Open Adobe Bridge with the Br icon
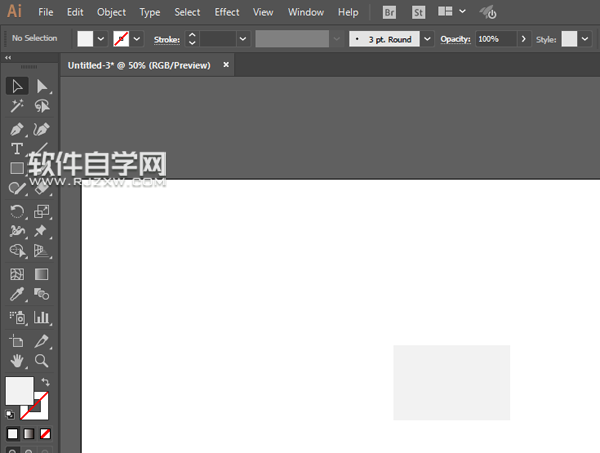The image size is (600, 453). tap(390, 12)
